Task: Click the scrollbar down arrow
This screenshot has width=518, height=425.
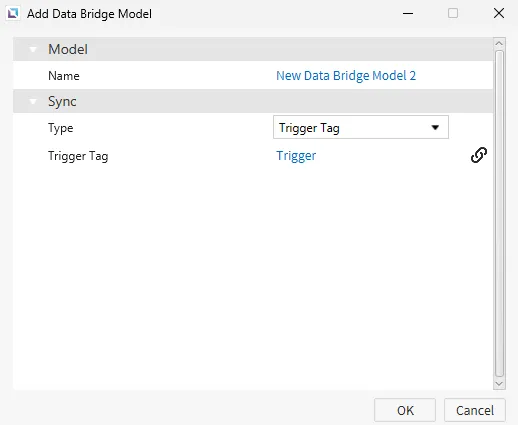Action: [499, 384]
